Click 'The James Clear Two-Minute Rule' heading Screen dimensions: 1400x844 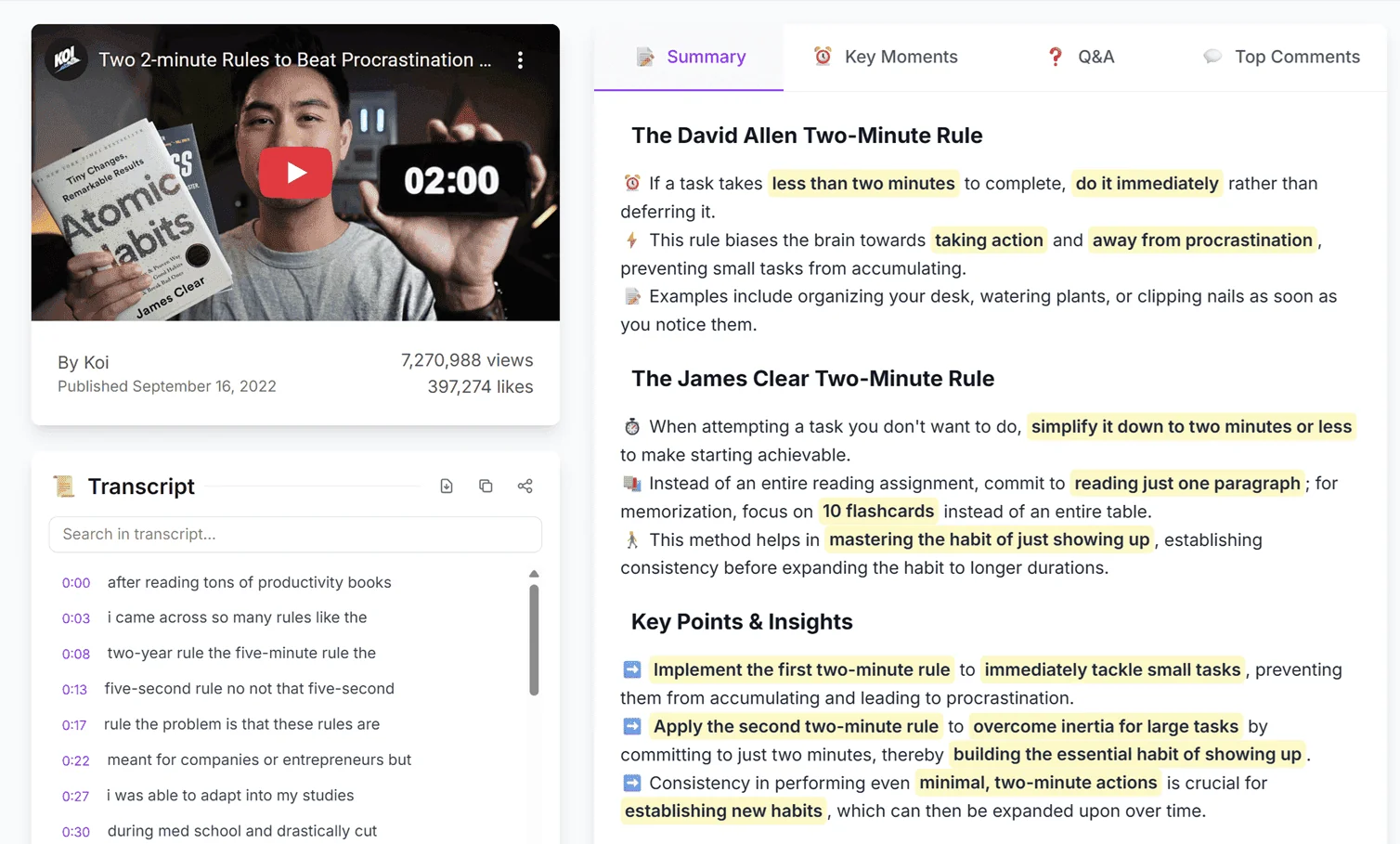point(812,379)
